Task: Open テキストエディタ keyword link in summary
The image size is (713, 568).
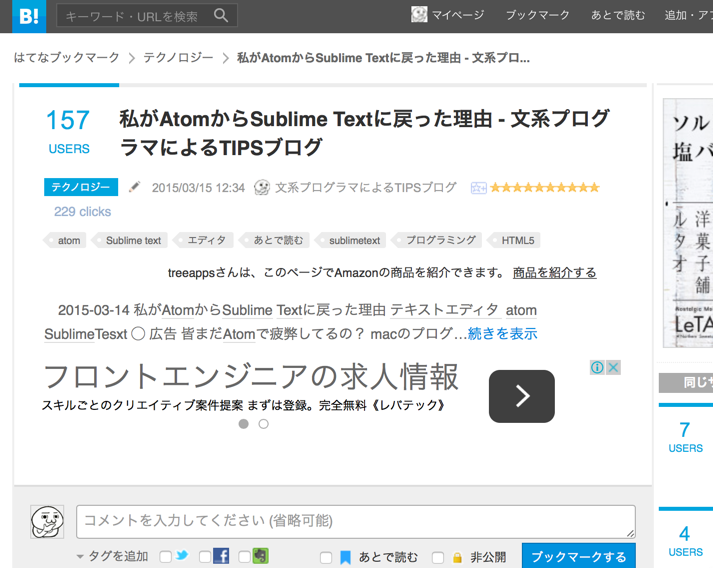Action: pyautogui.click(x=445, y=310)
